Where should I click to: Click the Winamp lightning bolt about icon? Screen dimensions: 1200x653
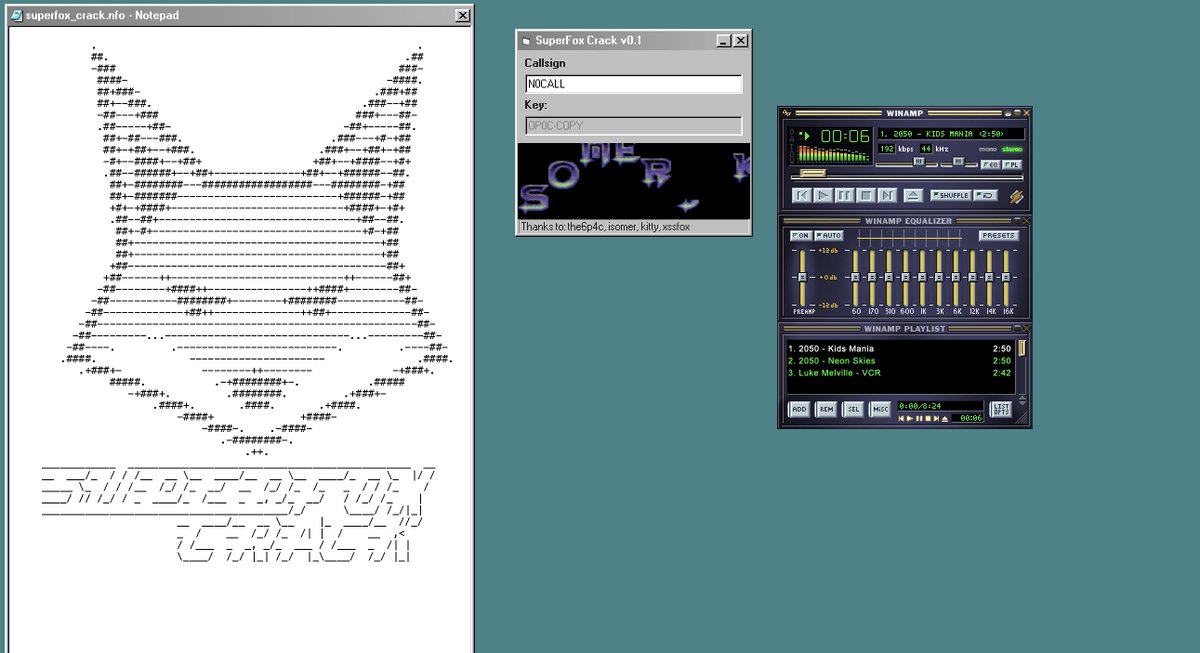pyautogui.click(x=1016, y=197)
